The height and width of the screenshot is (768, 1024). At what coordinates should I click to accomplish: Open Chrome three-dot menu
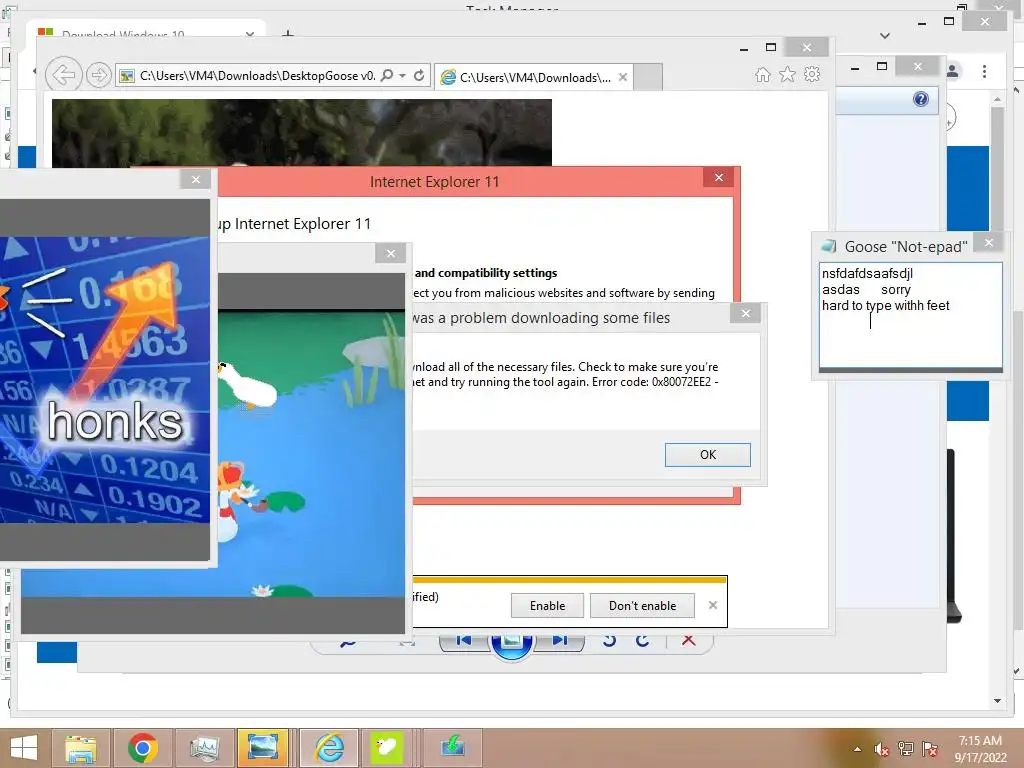click(984, 71)
